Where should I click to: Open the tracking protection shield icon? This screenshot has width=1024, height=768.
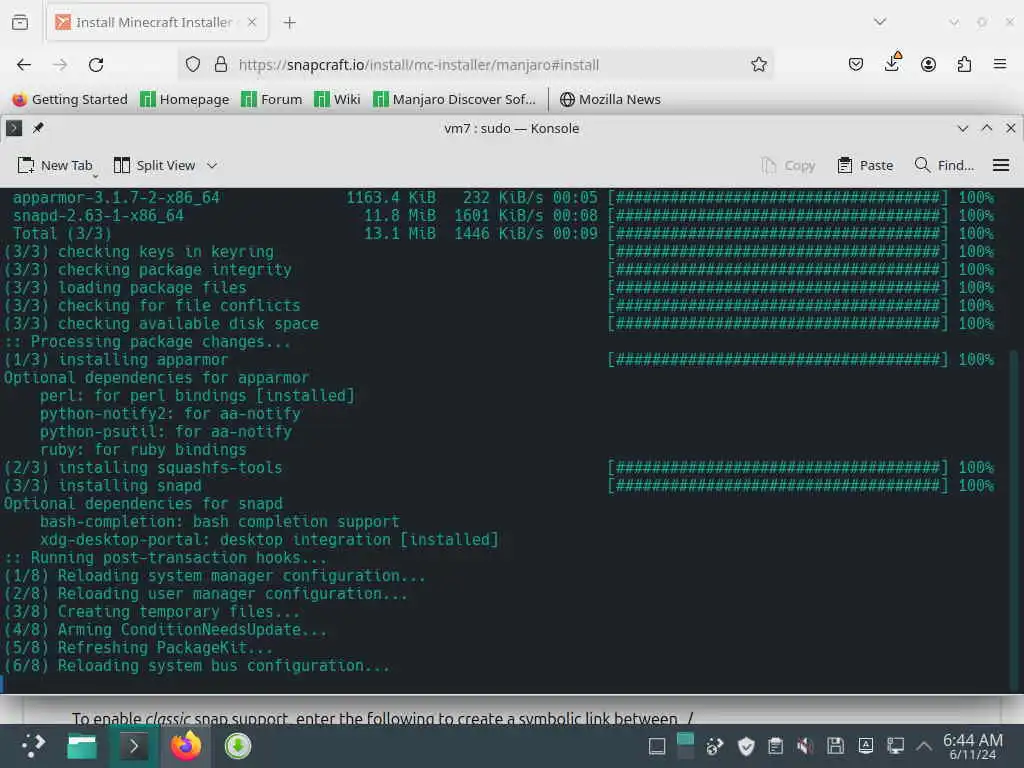coord(193,64)
